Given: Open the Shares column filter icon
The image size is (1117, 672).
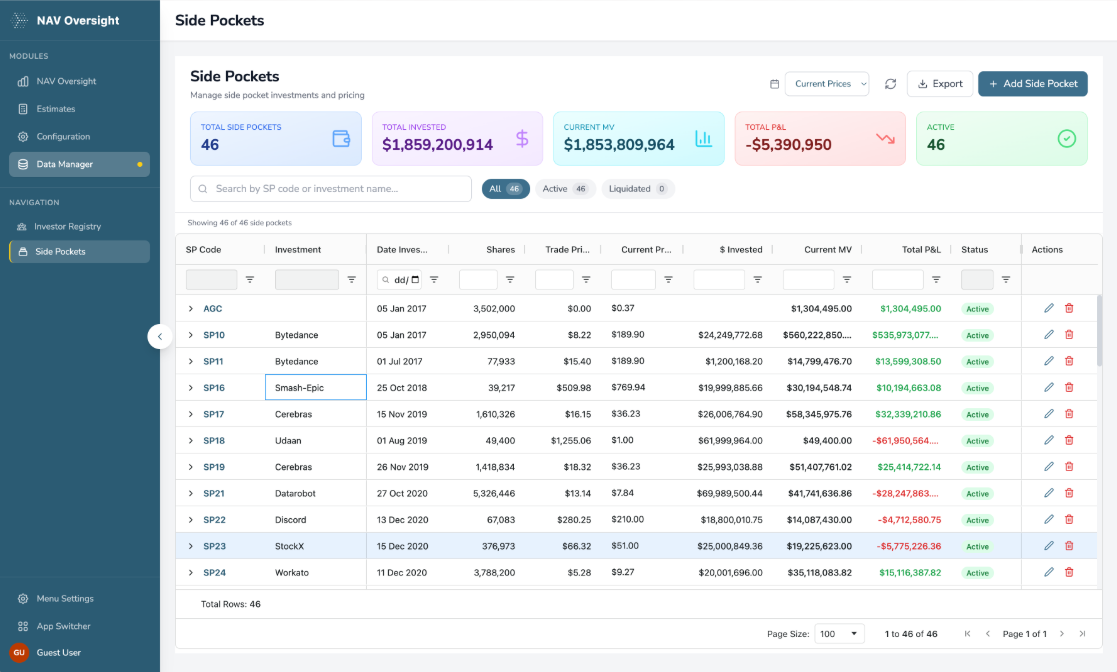Looking at the screenshot, I should pyautogui.click(x=510, y=280).
